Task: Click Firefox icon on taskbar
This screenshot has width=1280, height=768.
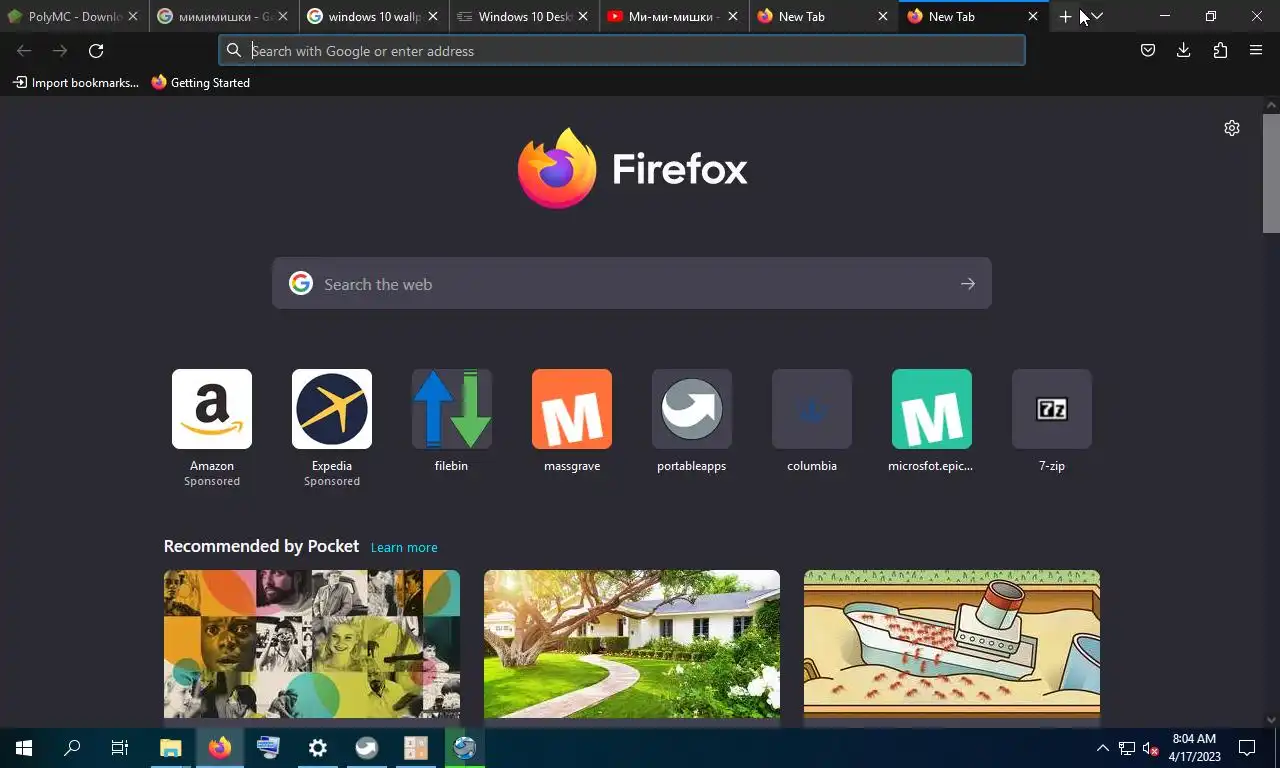Action: (220, 748)
